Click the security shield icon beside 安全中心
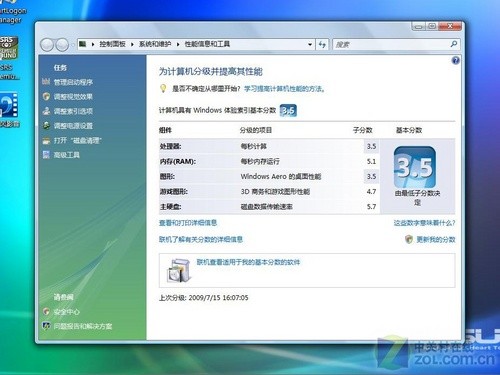500x375 pixels. click(x=46, y=311)
